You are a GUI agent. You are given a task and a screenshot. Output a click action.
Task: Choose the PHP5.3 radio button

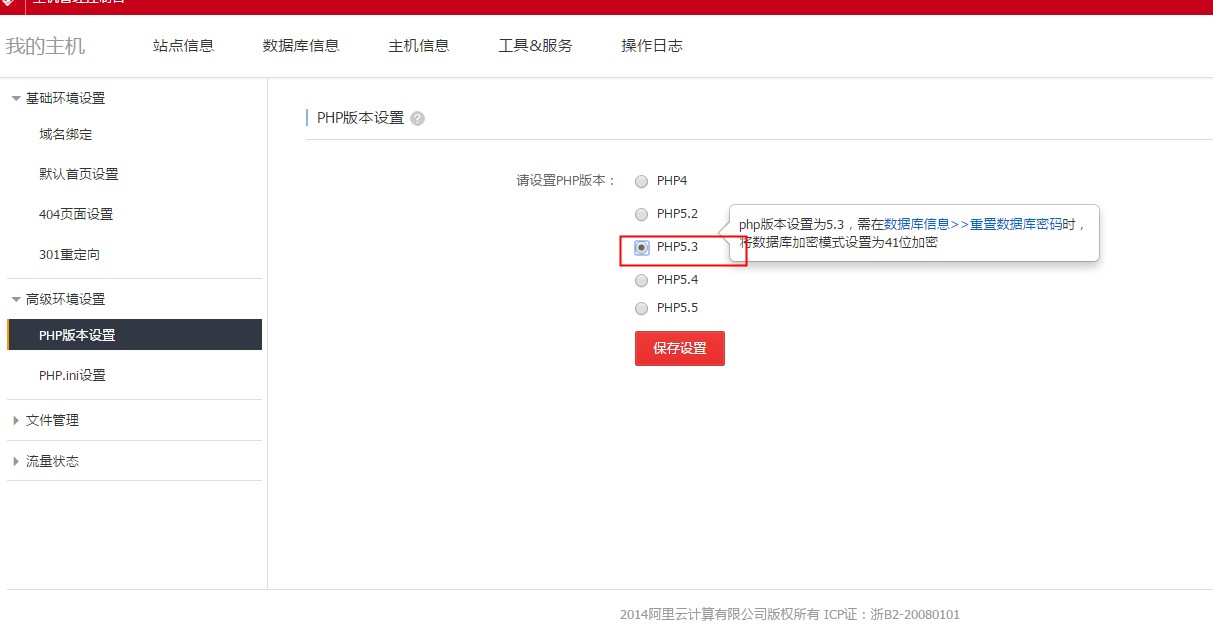click(x=642, y=247)
